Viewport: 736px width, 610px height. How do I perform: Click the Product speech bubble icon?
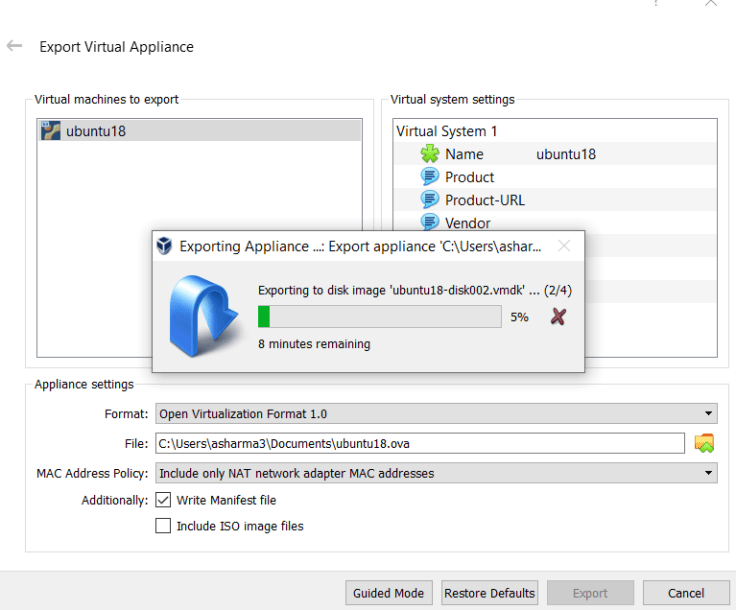click(430, 177)
